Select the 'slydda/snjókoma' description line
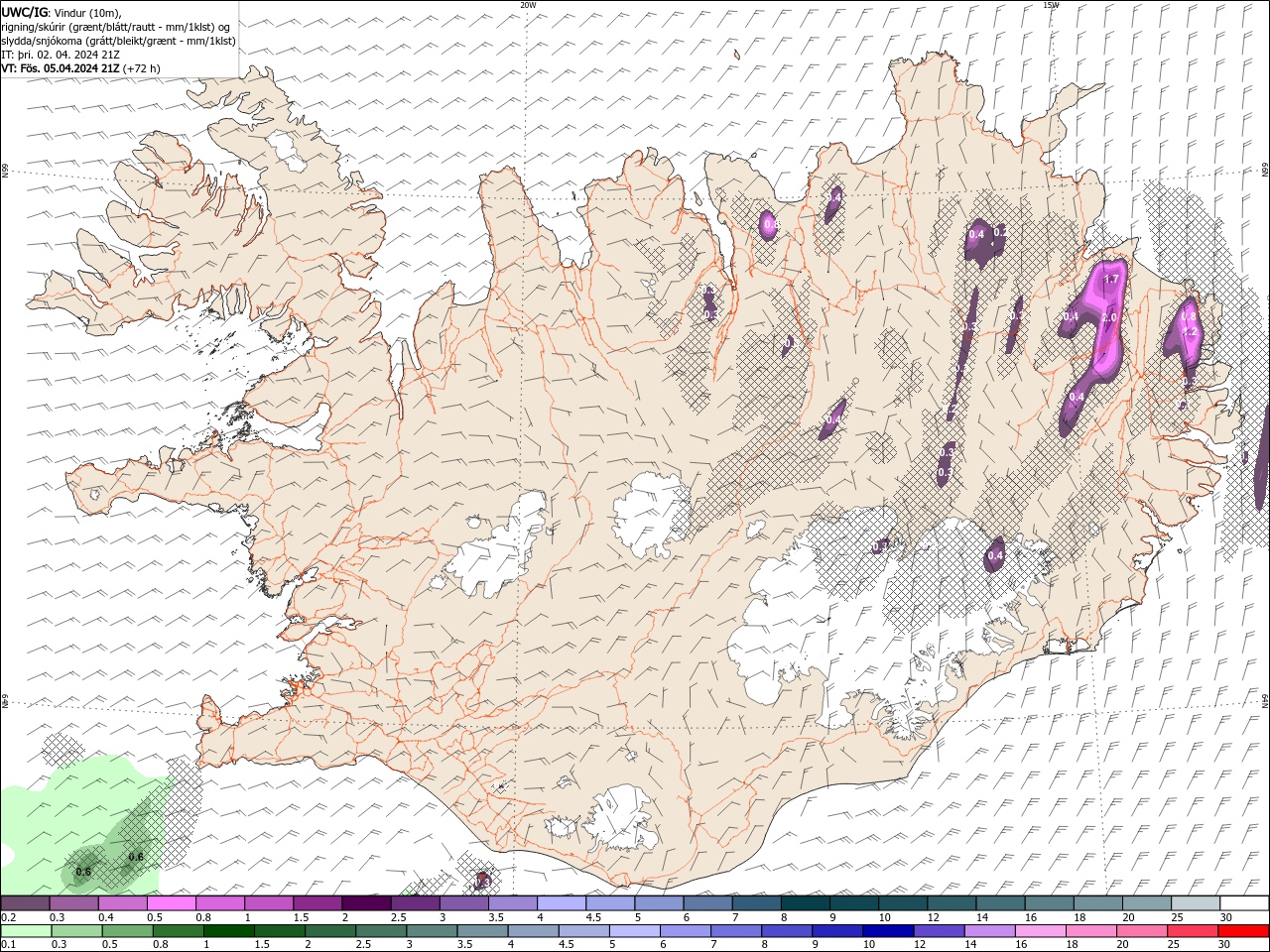Viewport: 1270px width, 952px height. pos(118,41)
